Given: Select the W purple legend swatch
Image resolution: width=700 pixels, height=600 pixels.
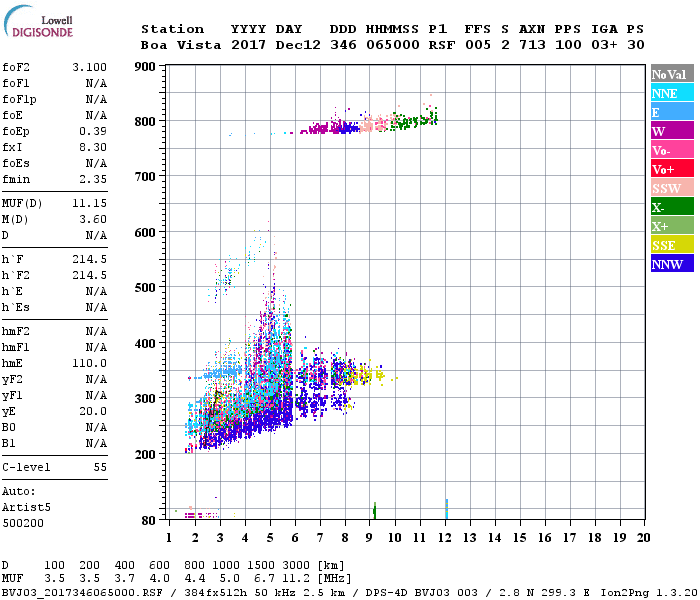Looking at the screenshot, I should [672, 130].
